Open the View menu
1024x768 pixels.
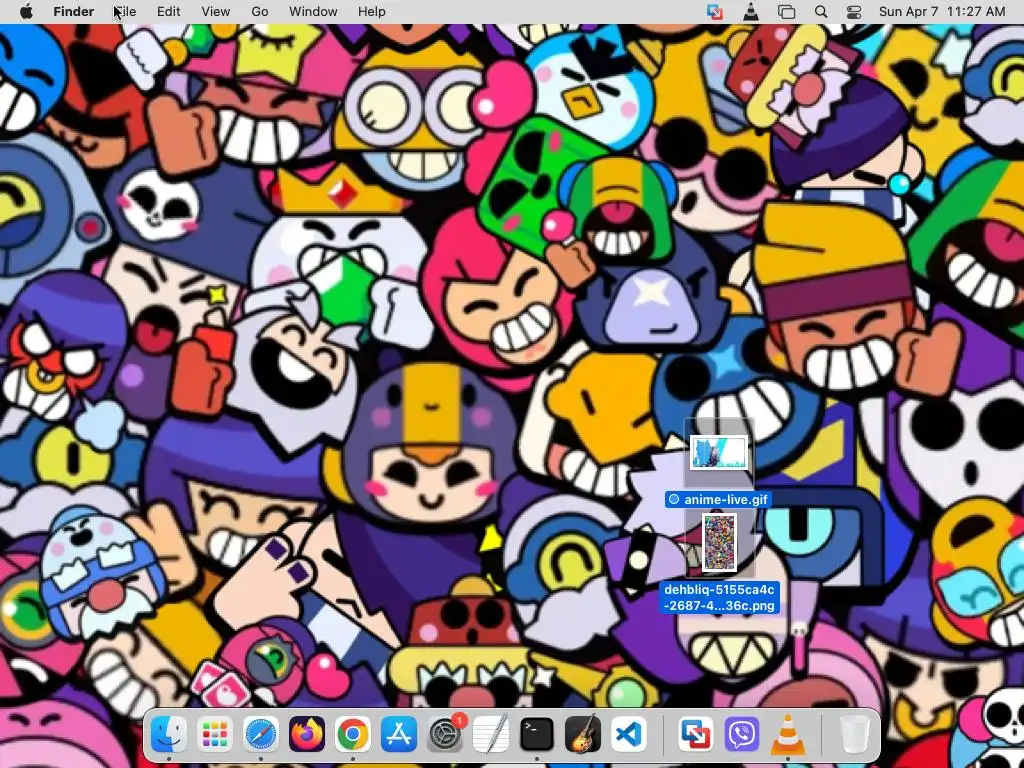(216, 12)
